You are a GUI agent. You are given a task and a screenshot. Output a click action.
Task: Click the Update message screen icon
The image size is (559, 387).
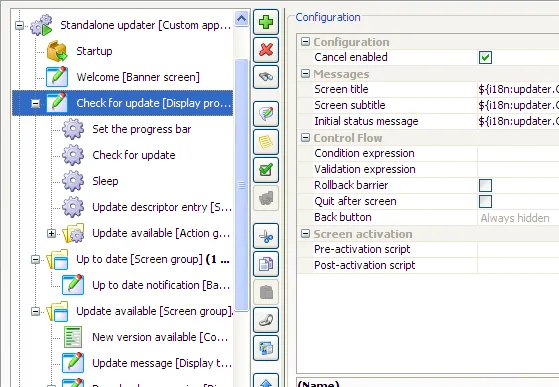[x=73, y=363]
